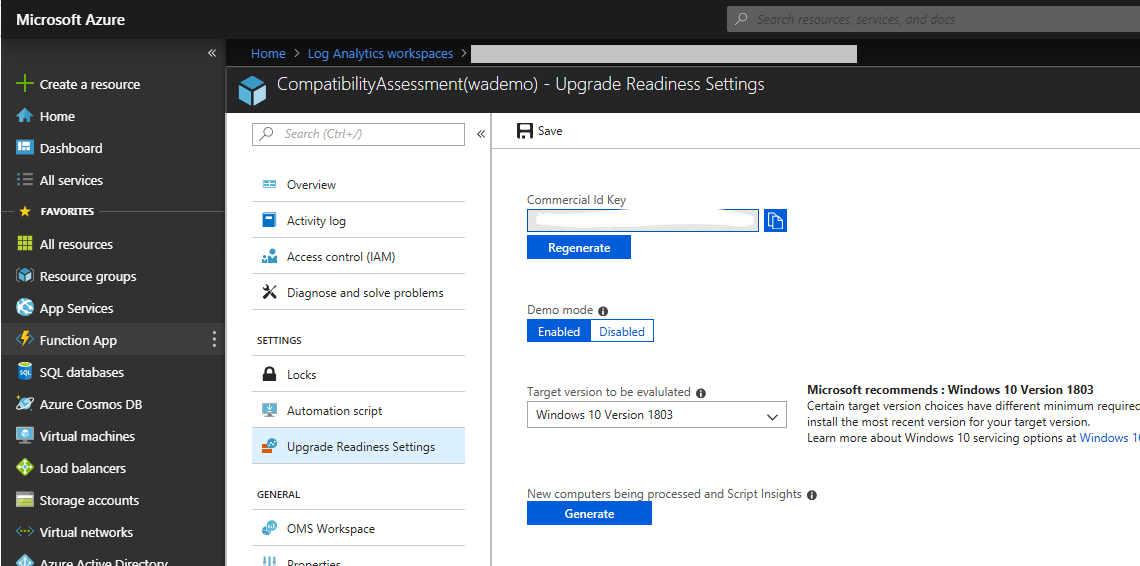
Task: Click the Generate button
Action: 589,513
